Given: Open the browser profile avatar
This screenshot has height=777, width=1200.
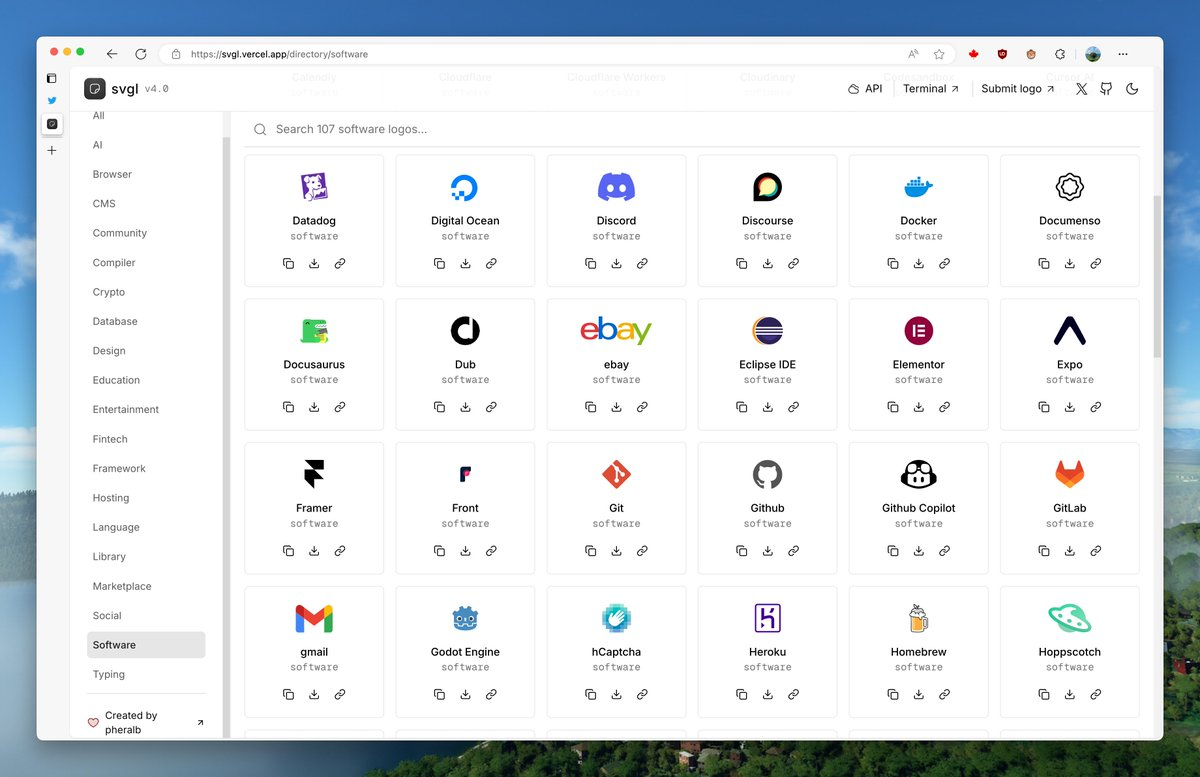Looking at the screenshot, I should [x=1093, y=54].
